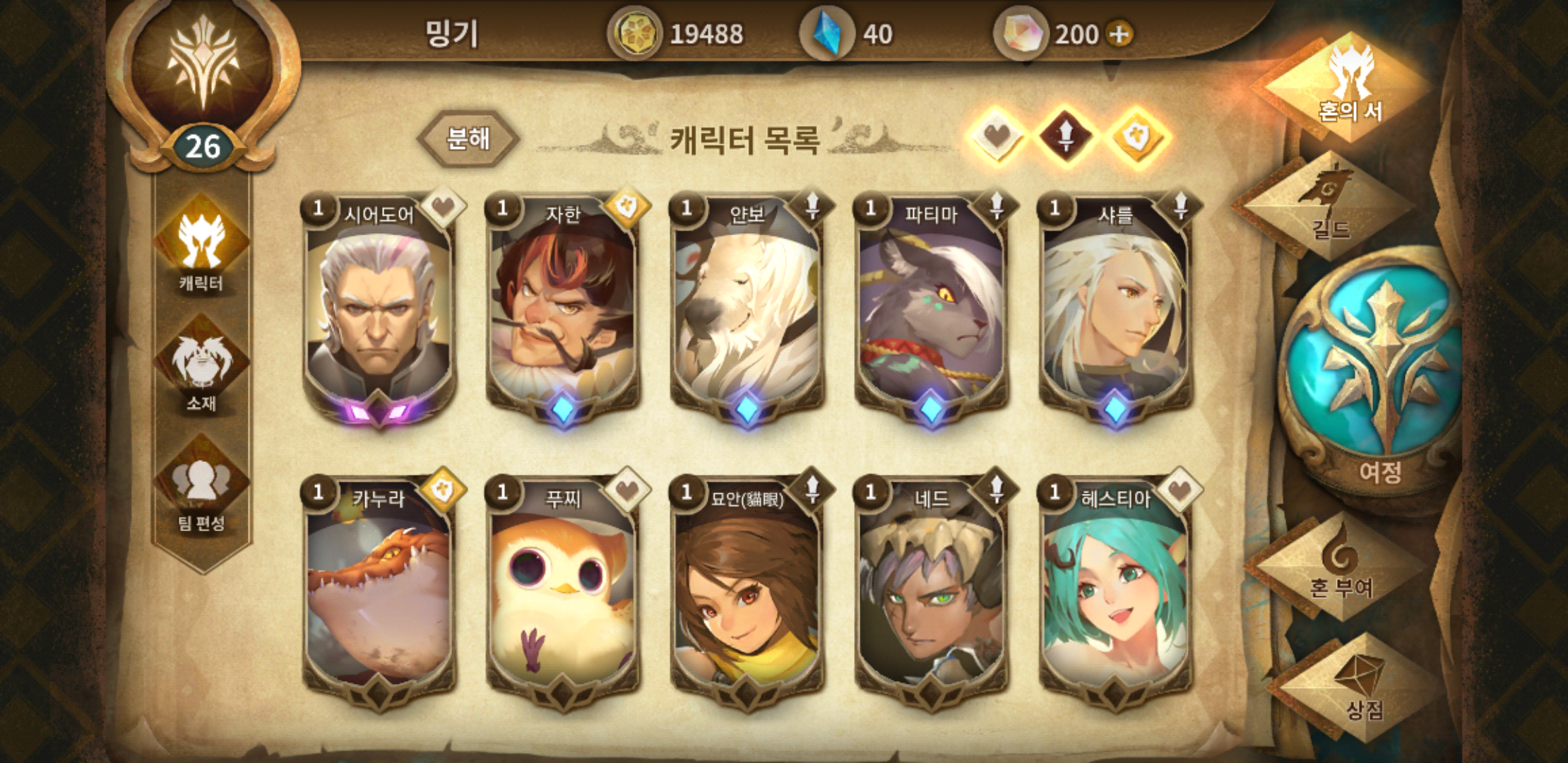Toggle the sword type filter
This screenshot has width=1568, height=763.
pyautogui.click(x=1066, y=137)
